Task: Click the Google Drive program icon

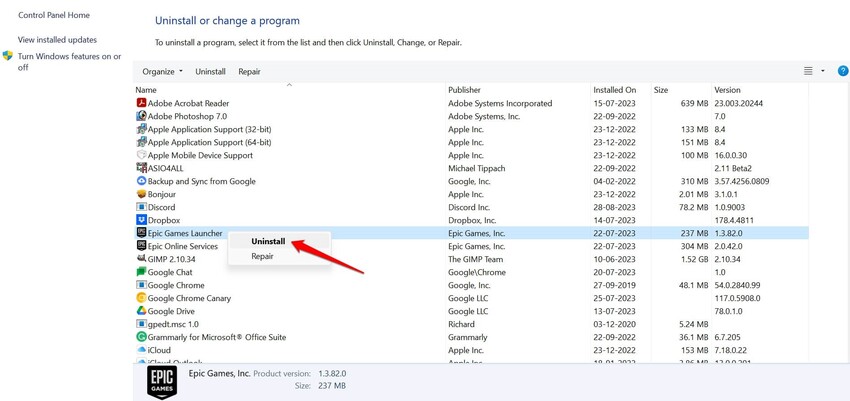Action: [x=141, y=311]
